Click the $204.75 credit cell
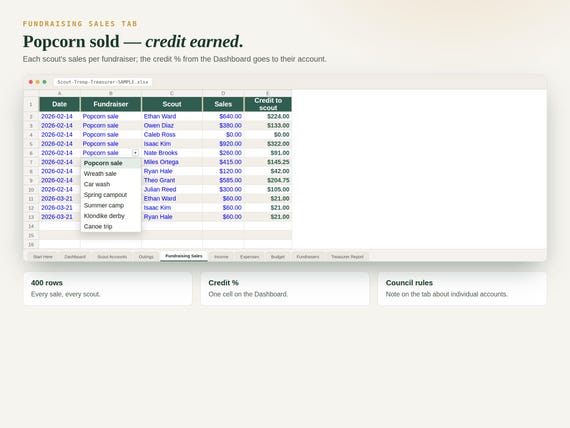This screenshot has width=570, height=428. point(268,180)
